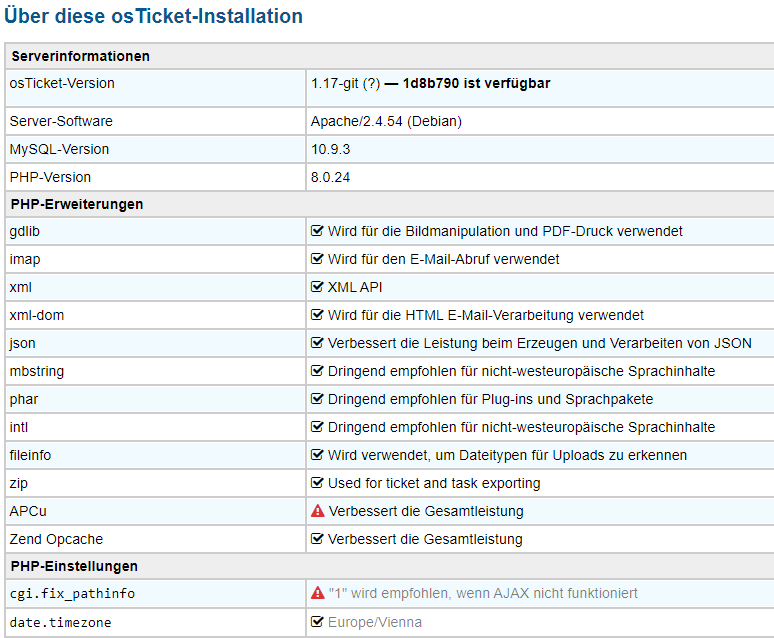
Task: Click the date.timezone check icon
Action: tap(318, 622)
